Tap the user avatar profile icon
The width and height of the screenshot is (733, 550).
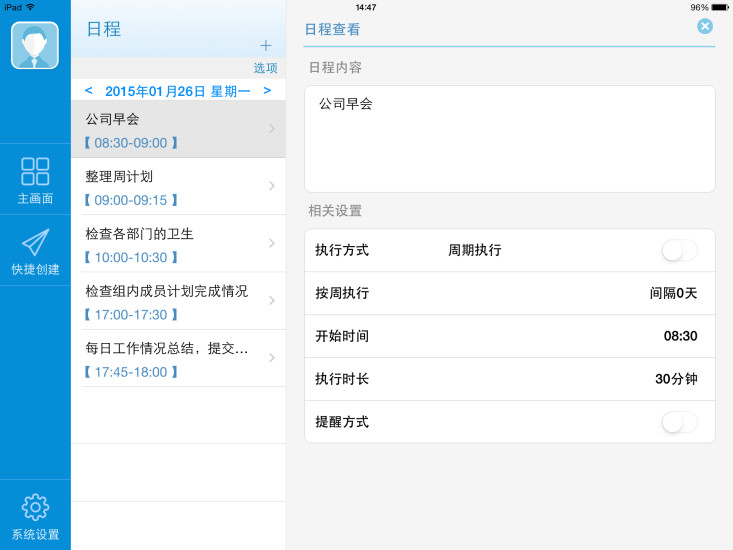point(35,46)
